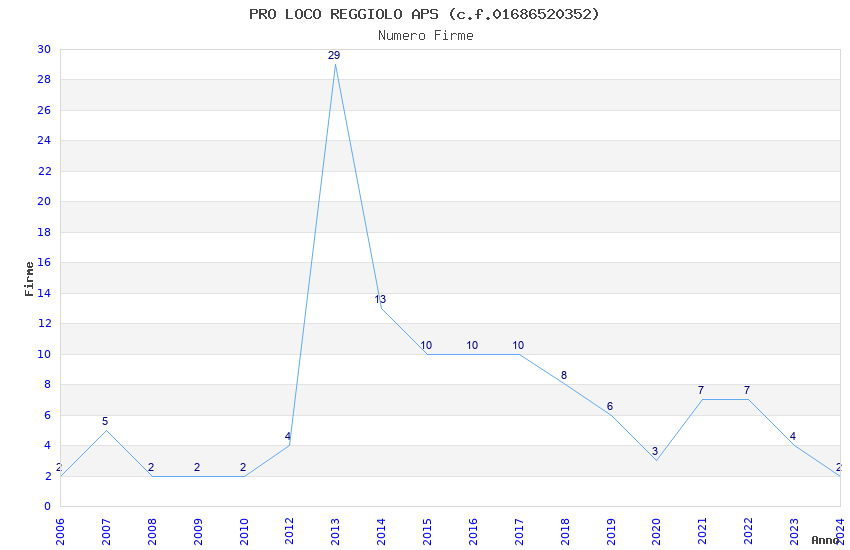
Task: Click x-axis year 2010
Action: tap(243, 531)
